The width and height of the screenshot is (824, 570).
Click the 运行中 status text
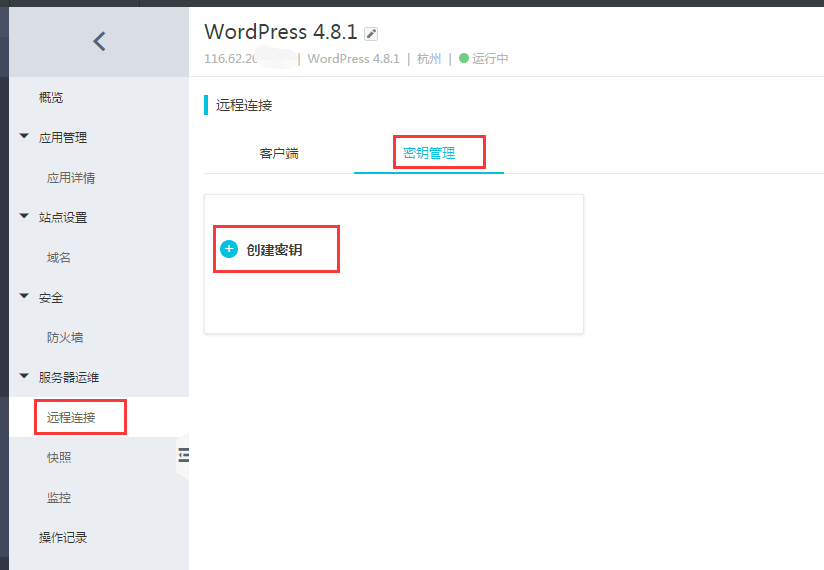pos(490,58)
